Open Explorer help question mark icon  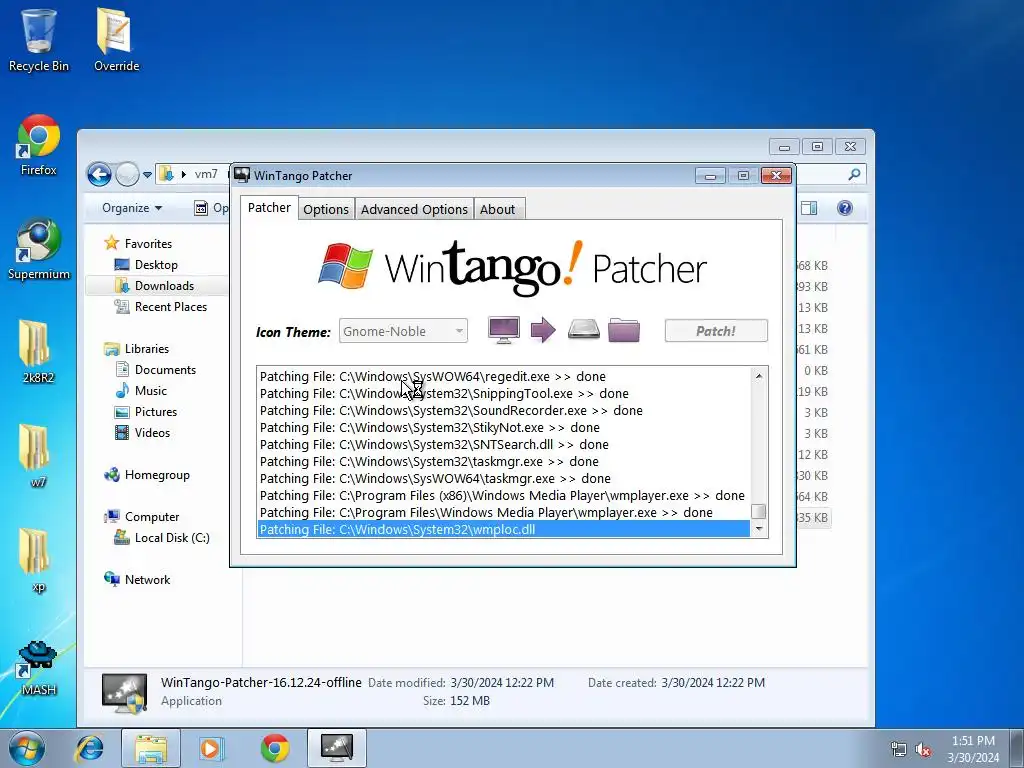(844, 208)
